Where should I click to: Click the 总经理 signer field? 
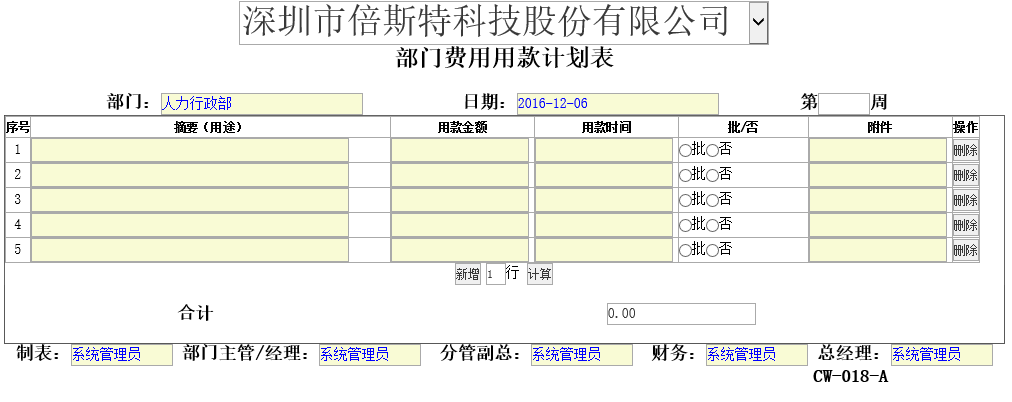click(x=942, y=355)
